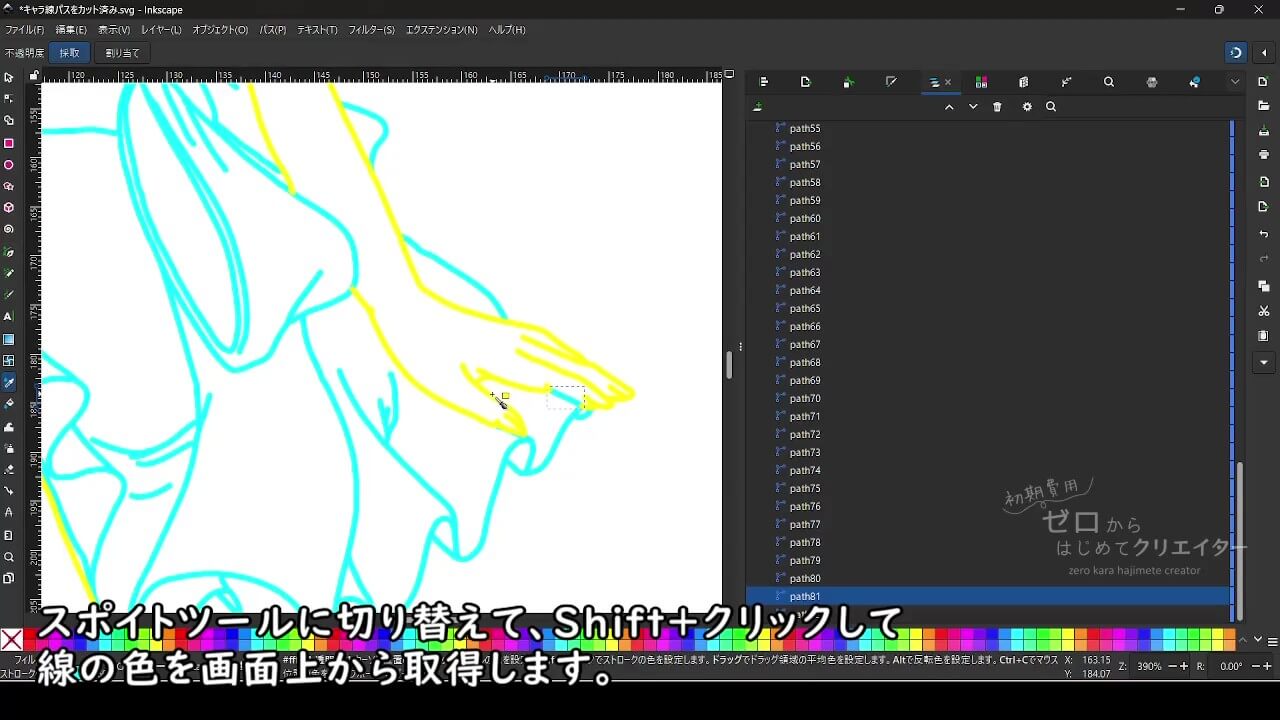Open the フィルター(S) menu
This screenshot has height=720, width=1280.
pos(371,30)
